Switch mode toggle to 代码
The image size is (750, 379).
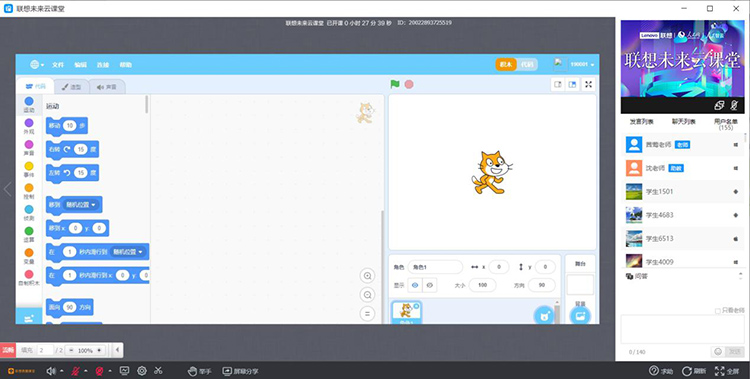pos(527,65)
